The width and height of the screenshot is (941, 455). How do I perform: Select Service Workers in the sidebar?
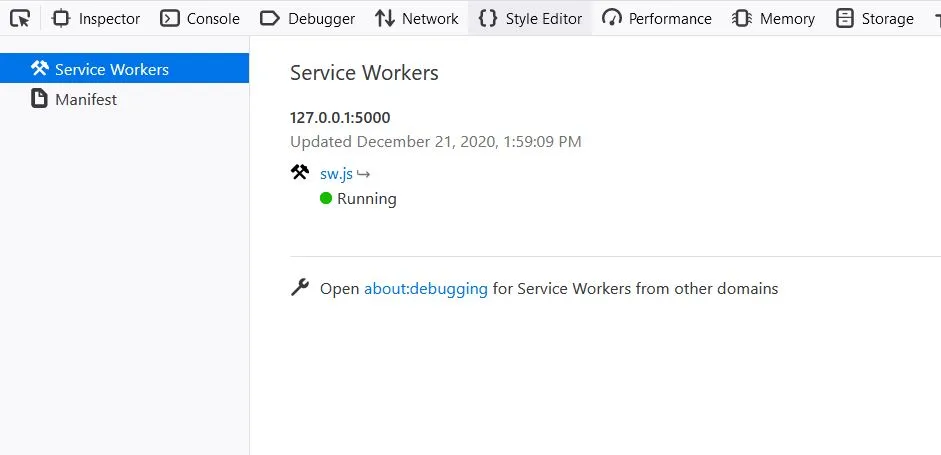(x=111, y=69)
